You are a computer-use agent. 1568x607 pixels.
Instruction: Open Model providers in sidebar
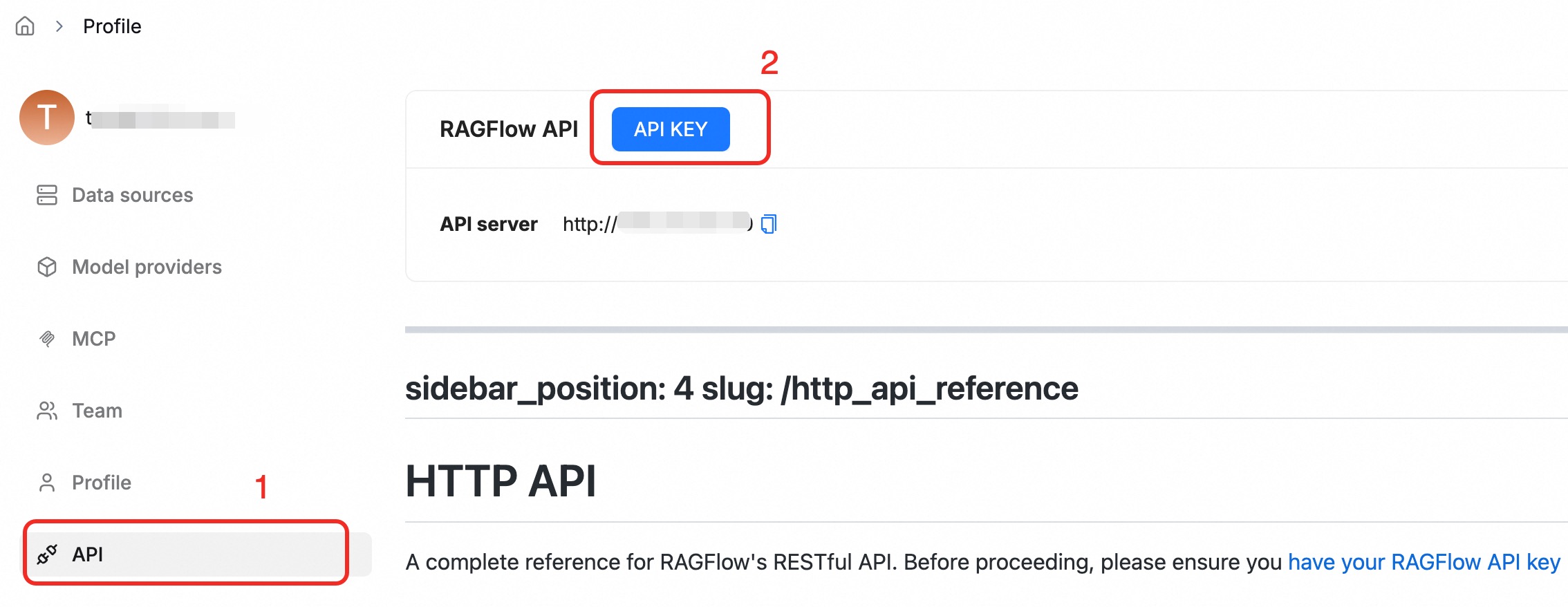coord(147,267)
